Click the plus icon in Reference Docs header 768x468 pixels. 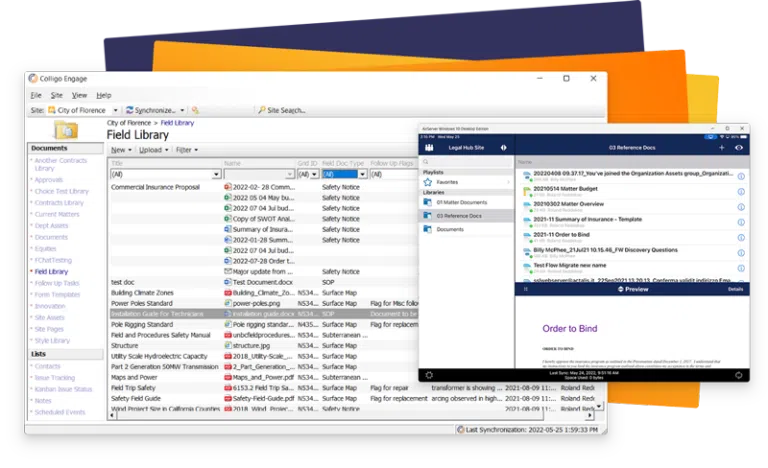(x=721, y=148)
